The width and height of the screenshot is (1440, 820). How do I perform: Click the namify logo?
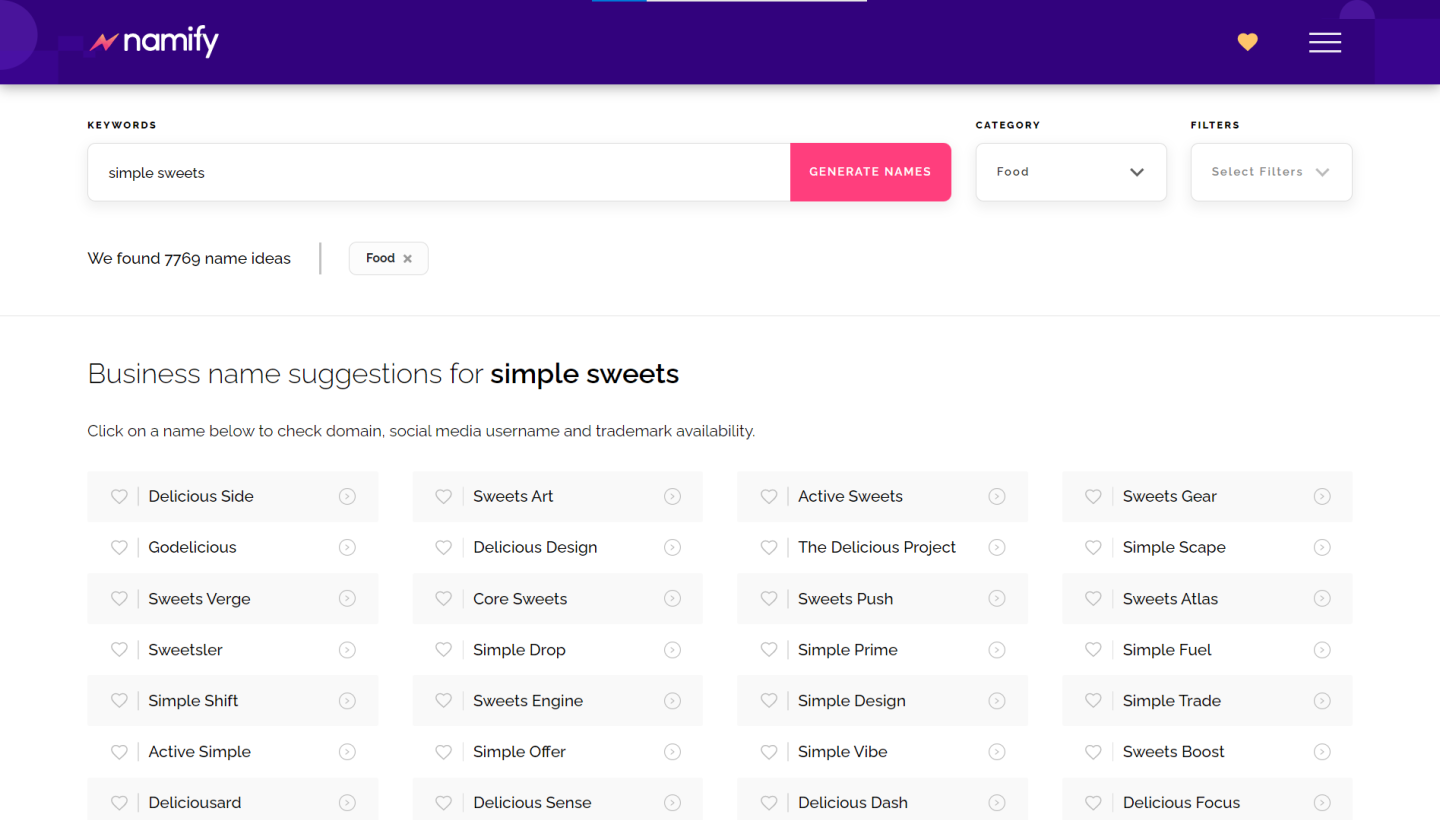coord(154,42)
